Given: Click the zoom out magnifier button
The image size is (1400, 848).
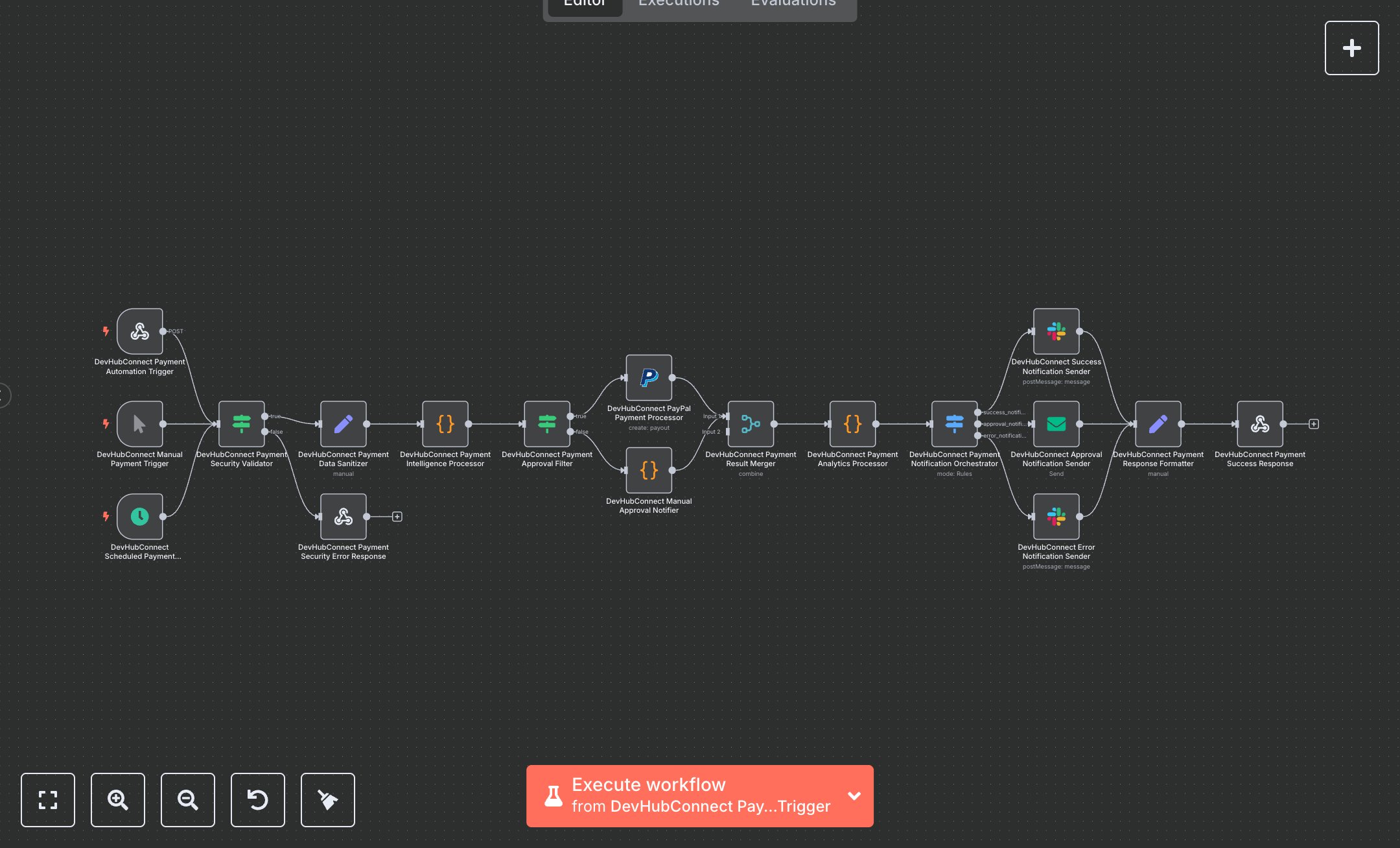Looking at the screenshot, I should point(188,799).
